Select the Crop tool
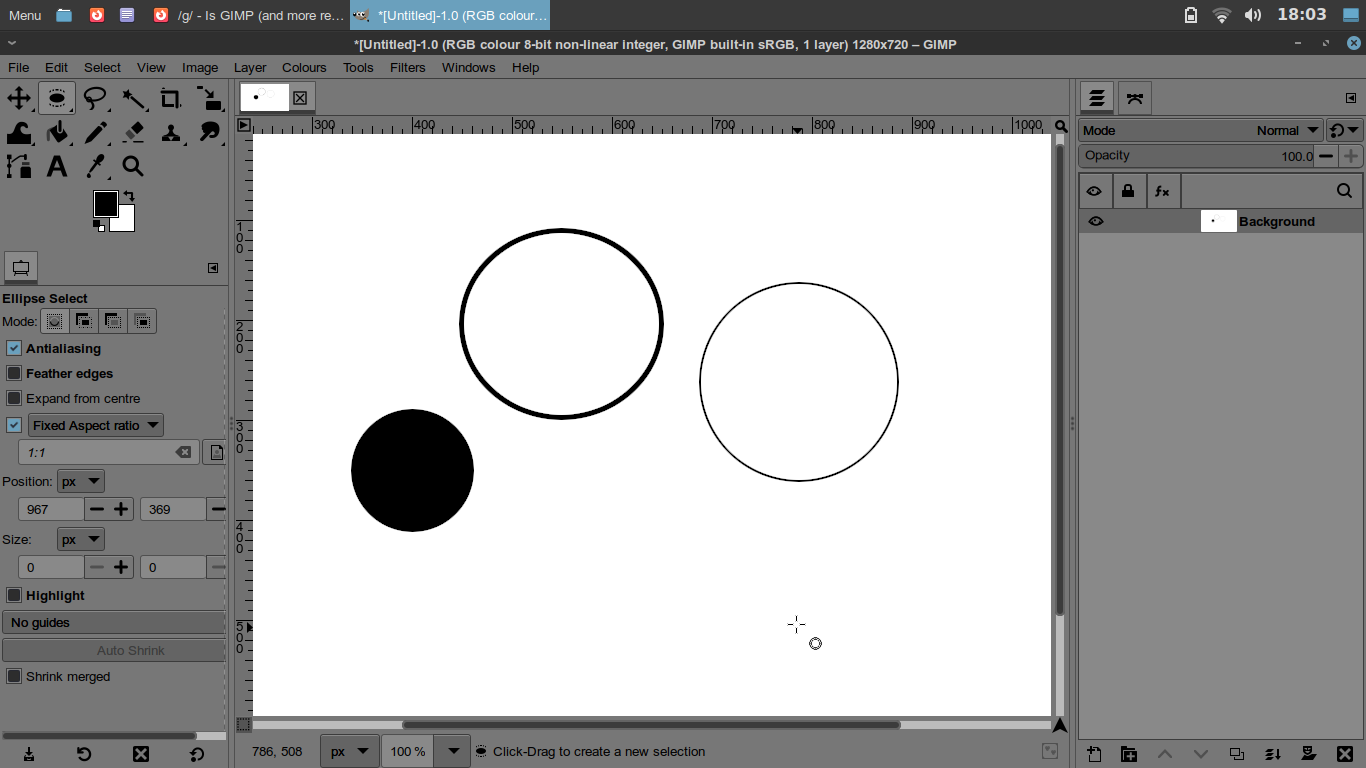1366x768 pixels. point(171,98)
